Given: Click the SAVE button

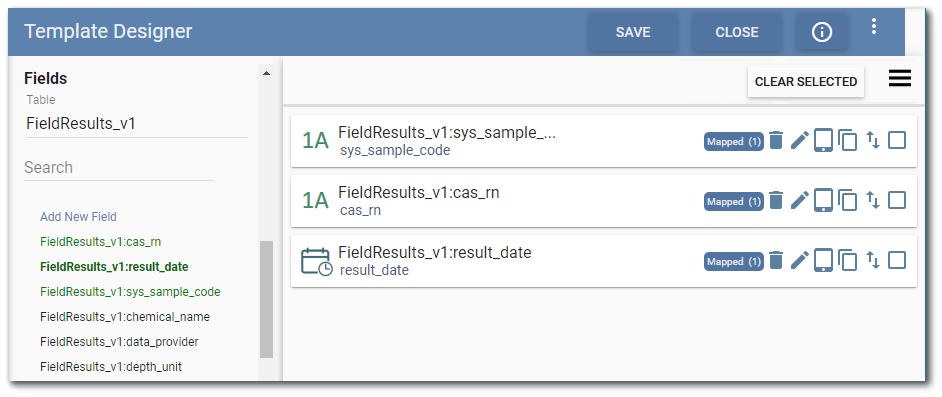Looking at the screenshot, I should 633,32.
